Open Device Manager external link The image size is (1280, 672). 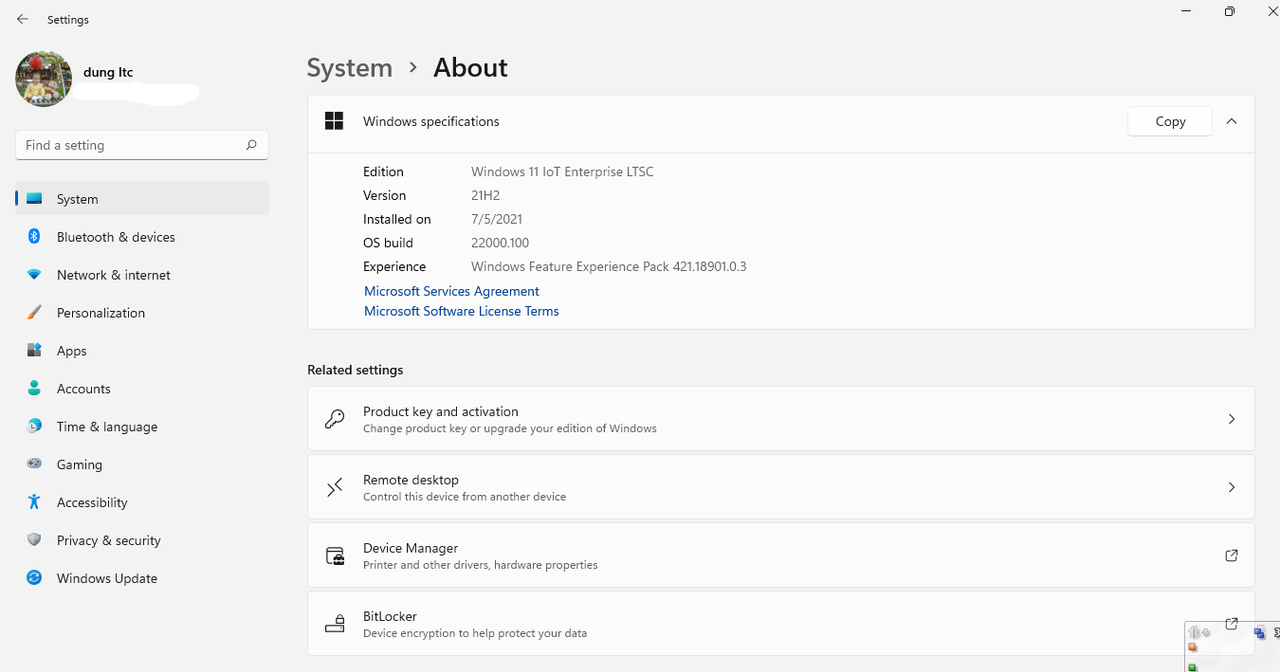point(1231,556)
